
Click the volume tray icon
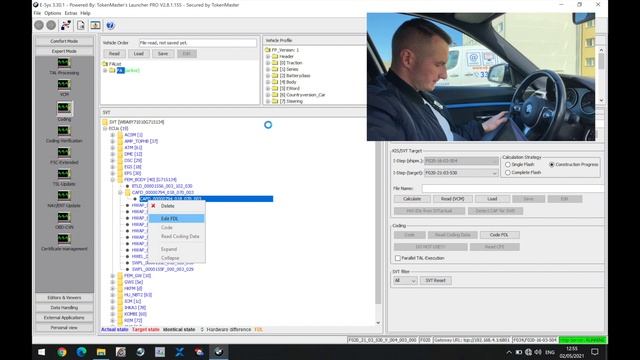coord(538,352)
